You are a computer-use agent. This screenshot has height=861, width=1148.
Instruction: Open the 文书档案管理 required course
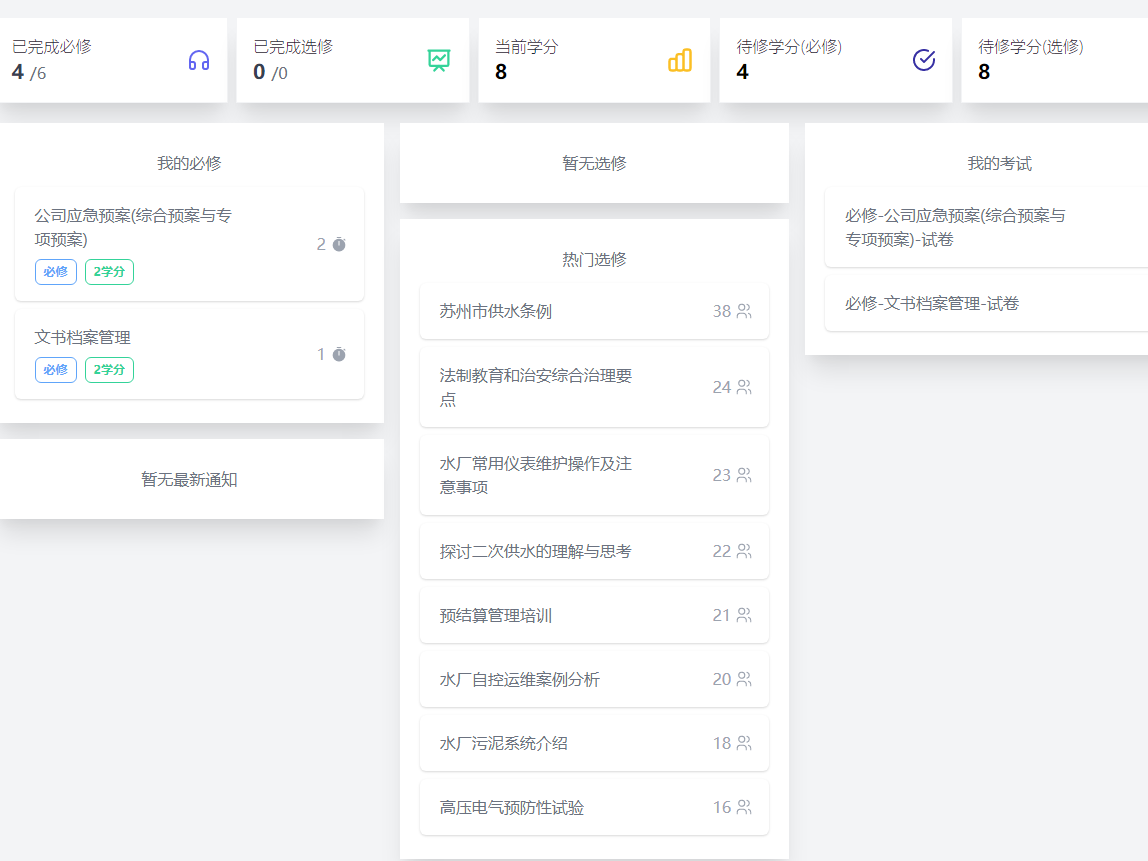83,338
